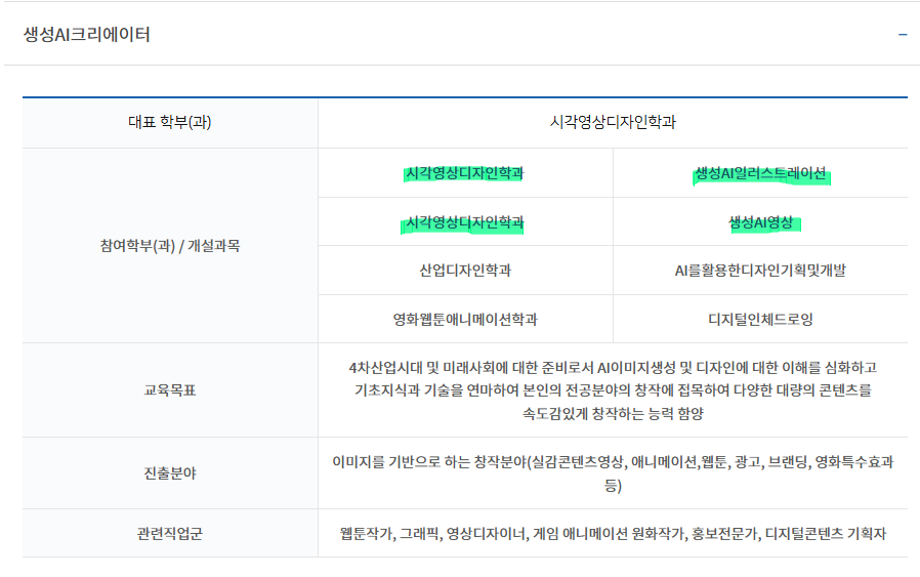Click the 생성AI크리에이터 accordion title
Image resolution: width=920 pixels, height=577 pixels.
click(x=87, y=35)
